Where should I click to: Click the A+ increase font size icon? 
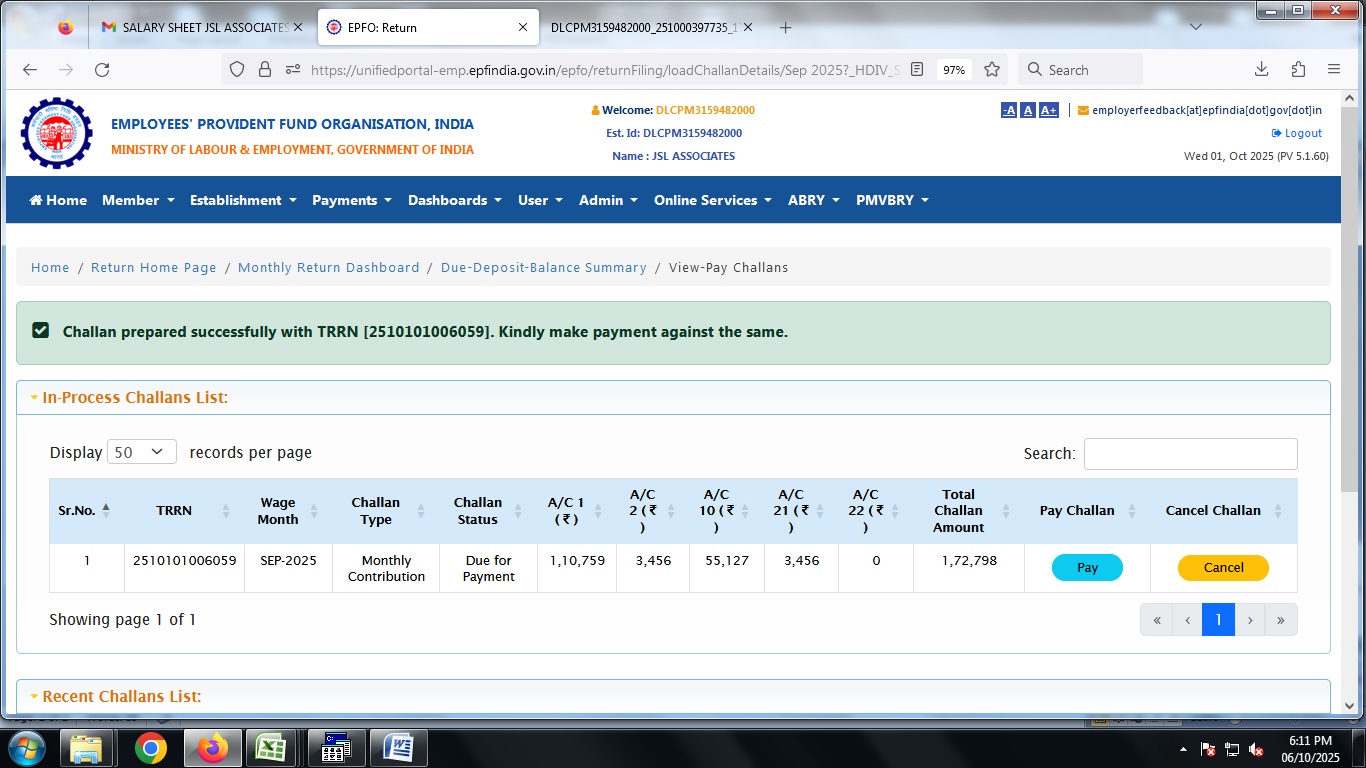click(x=1048, y=110)
